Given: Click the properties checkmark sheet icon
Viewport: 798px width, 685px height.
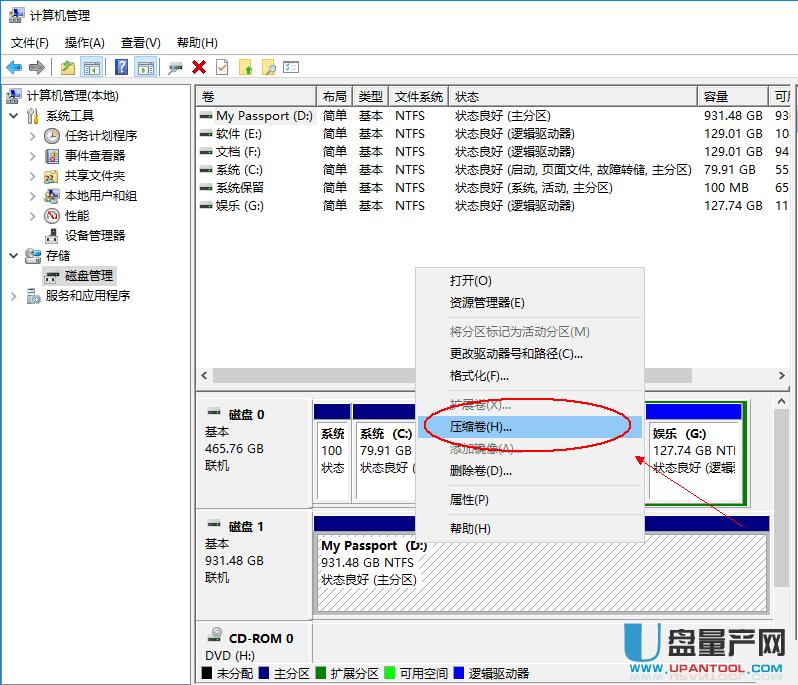Looking at the screenshot, I should tap(222, 67).
